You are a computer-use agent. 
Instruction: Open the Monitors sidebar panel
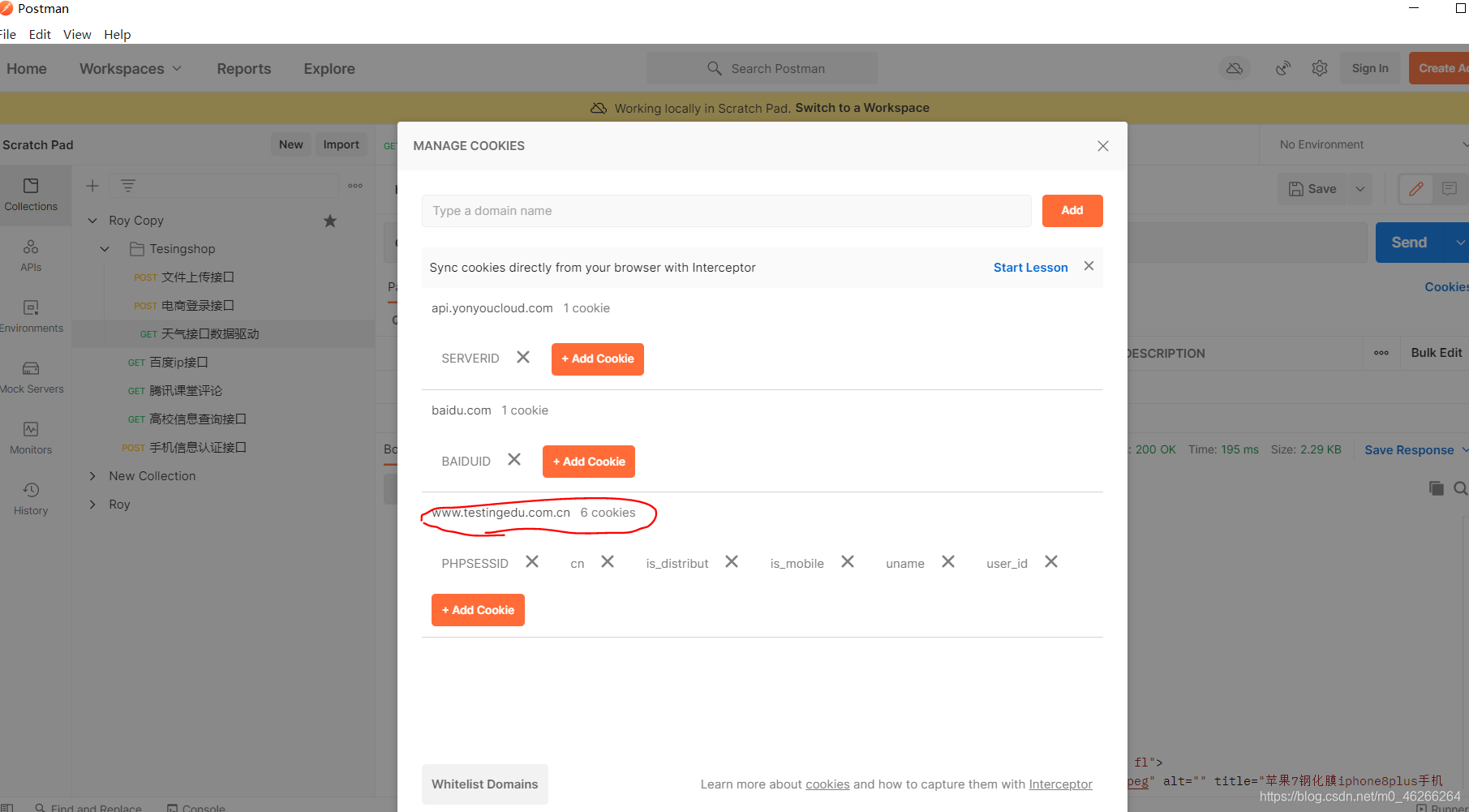(31, 438)
